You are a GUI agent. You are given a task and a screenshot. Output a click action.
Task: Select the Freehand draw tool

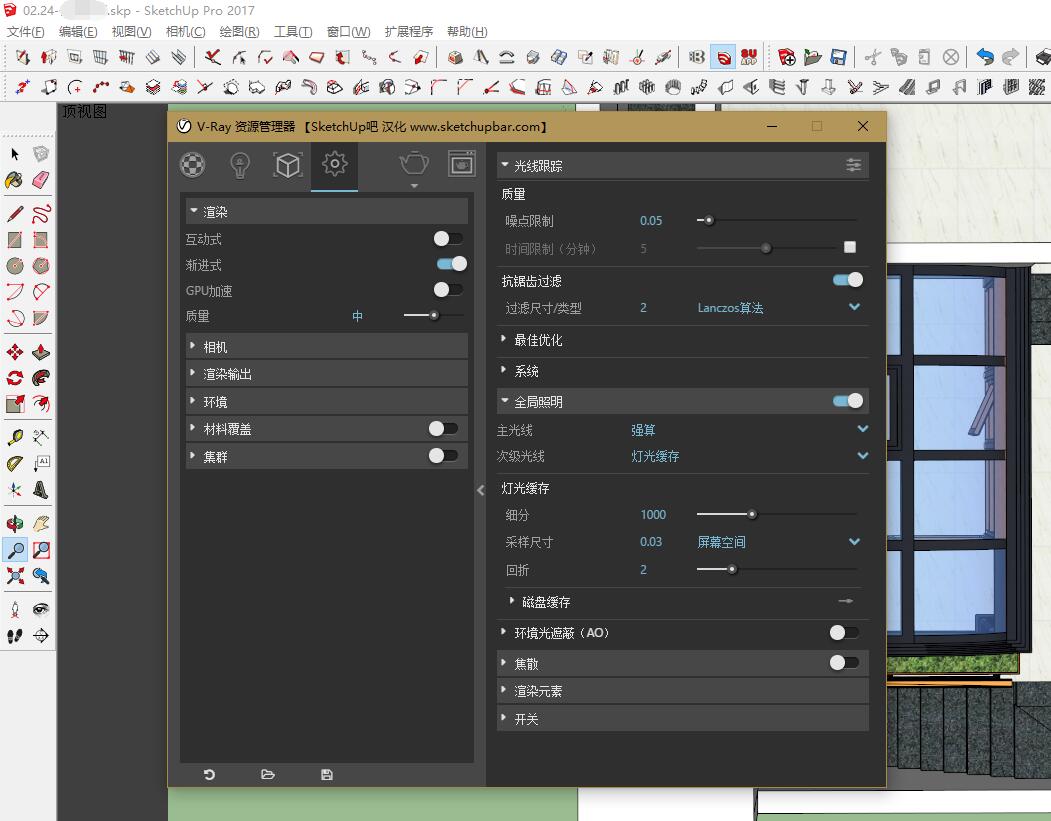click(41, 214)
